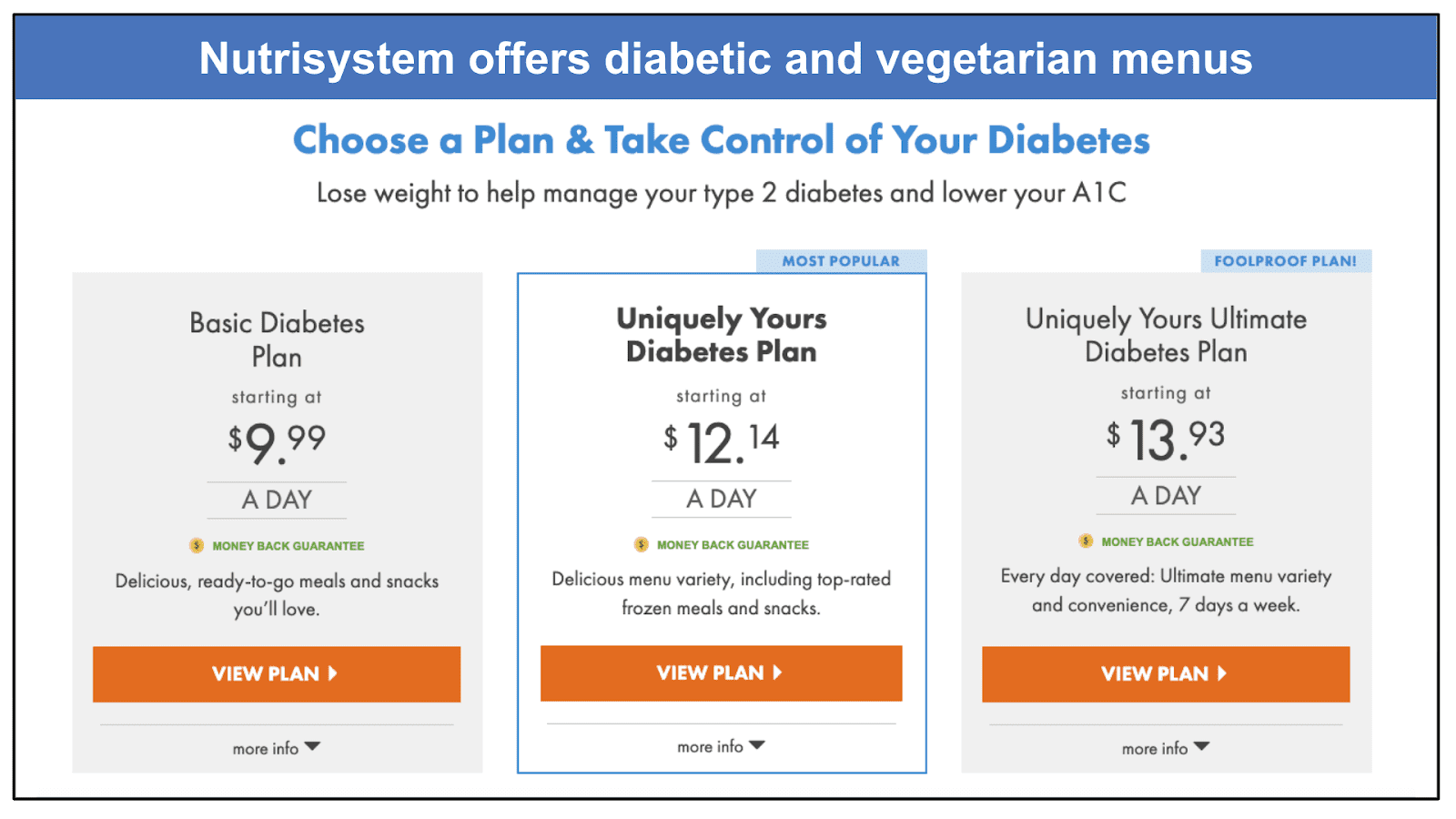View the Uniquely Yours Diabetes Plan

point(720,673)
